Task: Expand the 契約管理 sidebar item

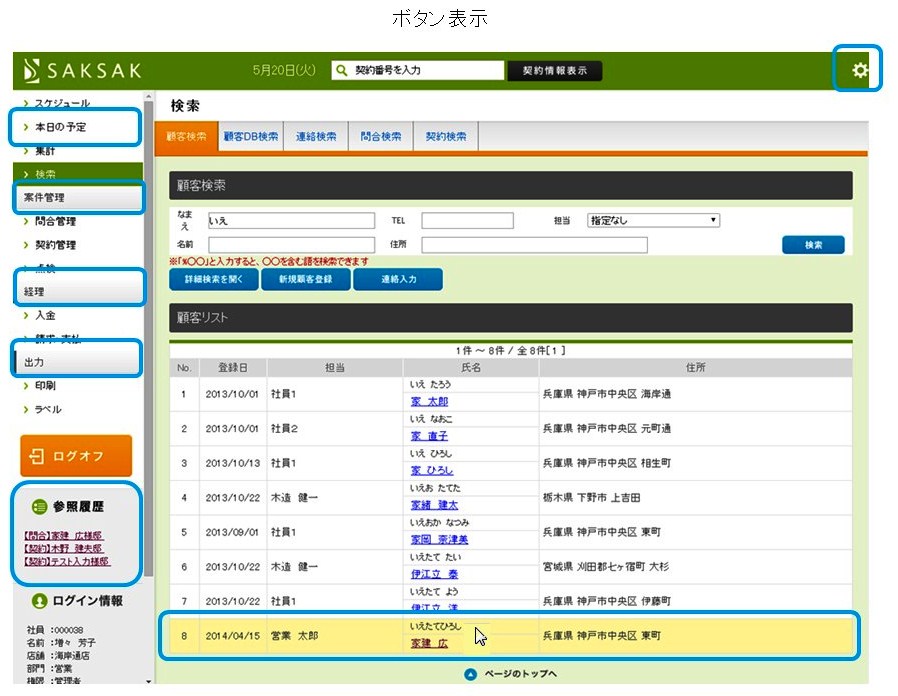Action: [55, 245]
